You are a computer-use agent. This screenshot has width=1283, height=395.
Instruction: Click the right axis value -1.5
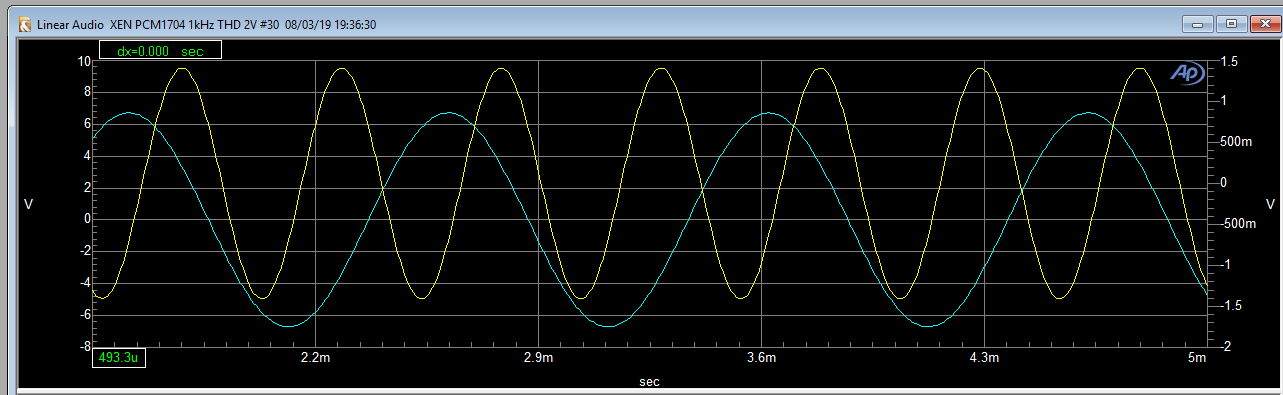[x=1230, y=305]
